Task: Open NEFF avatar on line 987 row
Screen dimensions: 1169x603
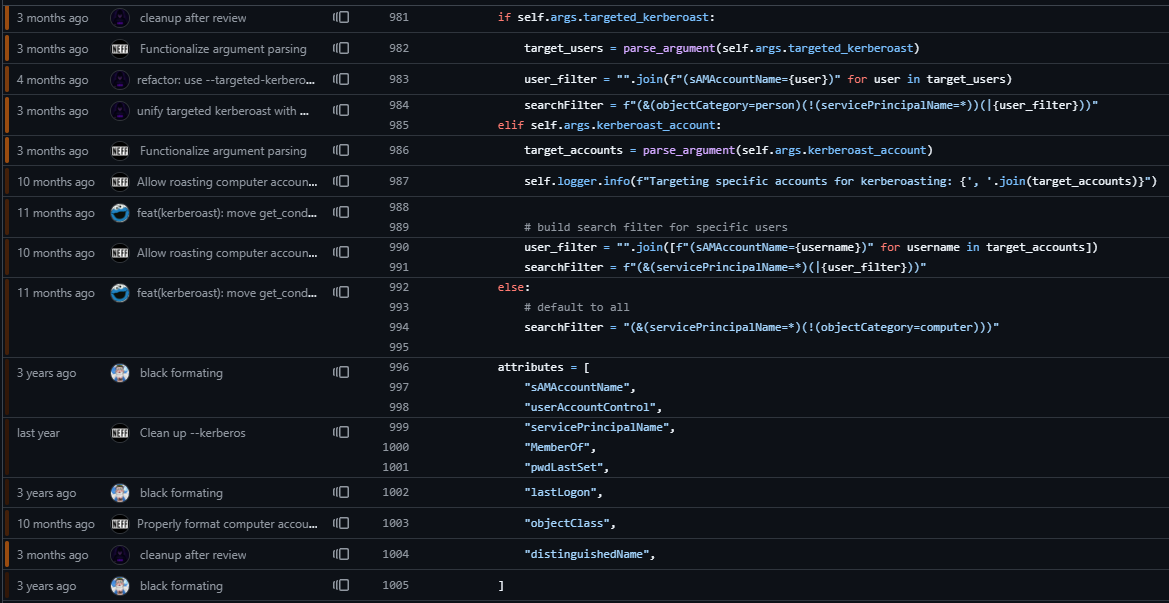Action: [x=120, y=182]
